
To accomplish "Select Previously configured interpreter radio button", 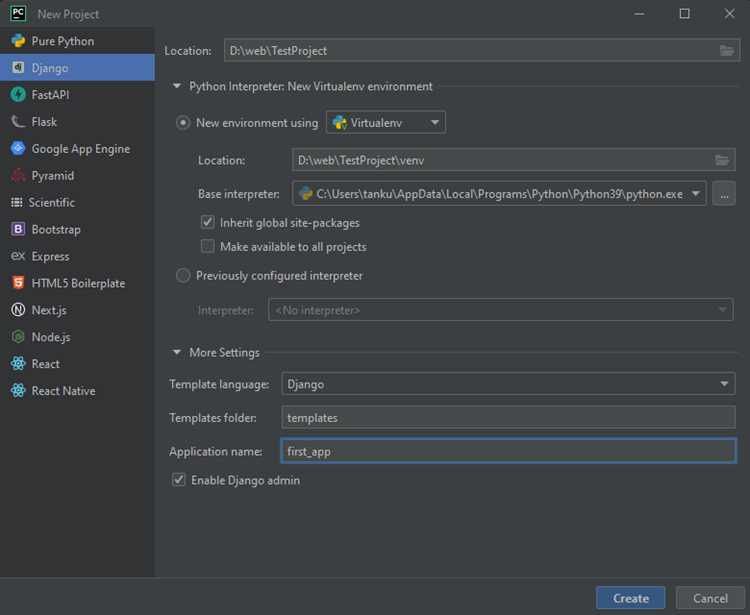I will coord(183,275).
